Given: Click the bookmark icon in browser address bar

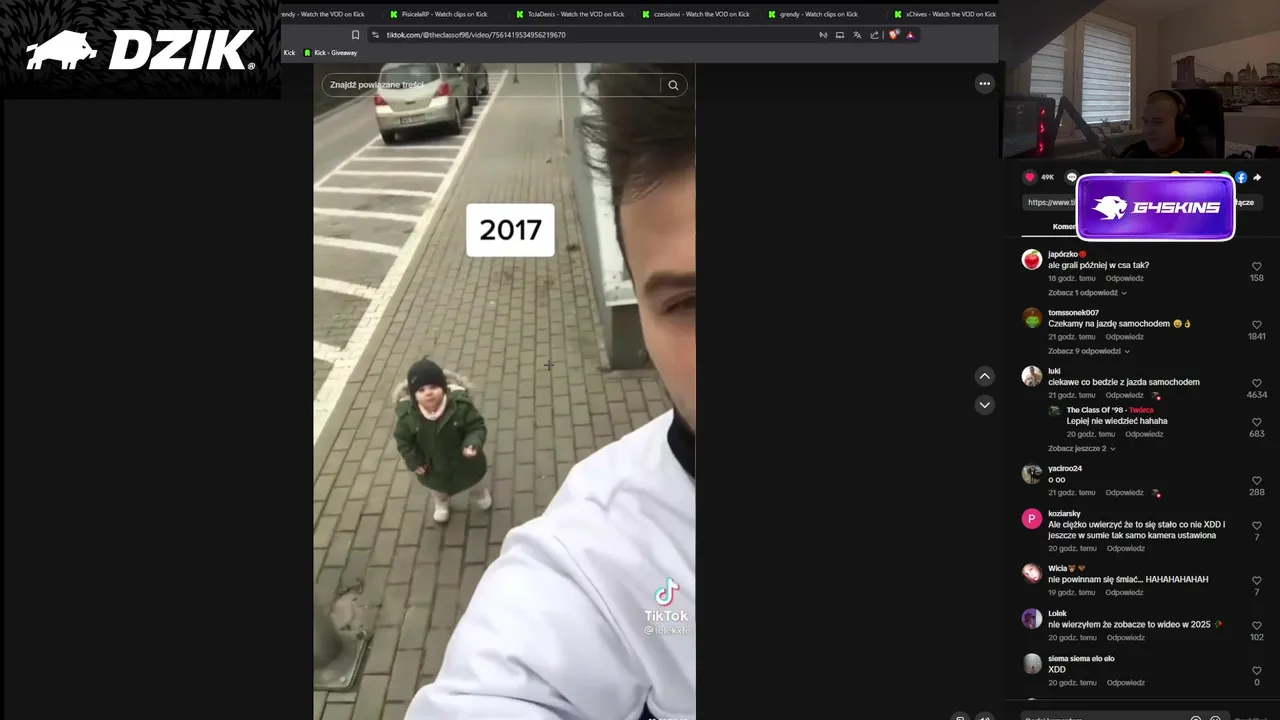Looking at the screenshot, I should pos(355,35).
